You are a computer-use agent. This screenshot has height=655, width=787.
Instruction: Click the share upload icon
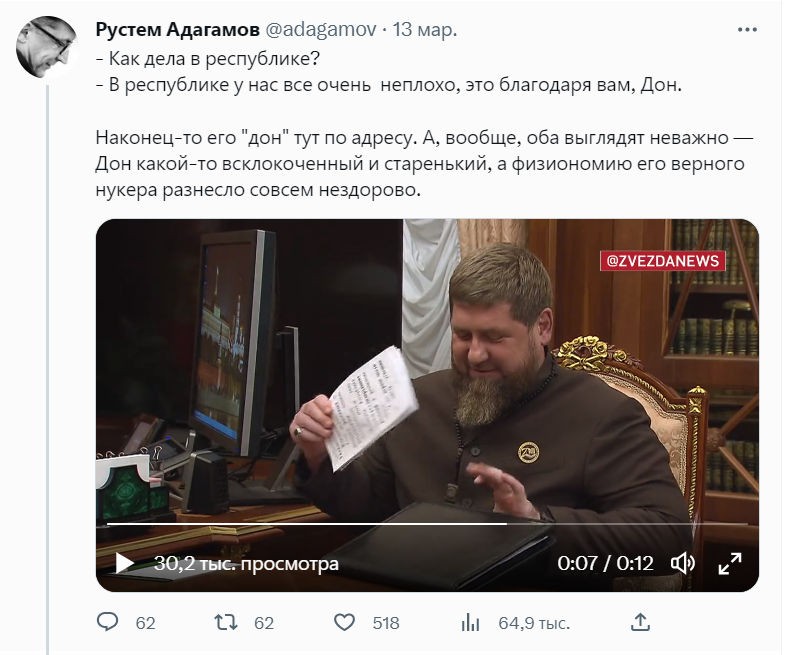pos(640,622)
